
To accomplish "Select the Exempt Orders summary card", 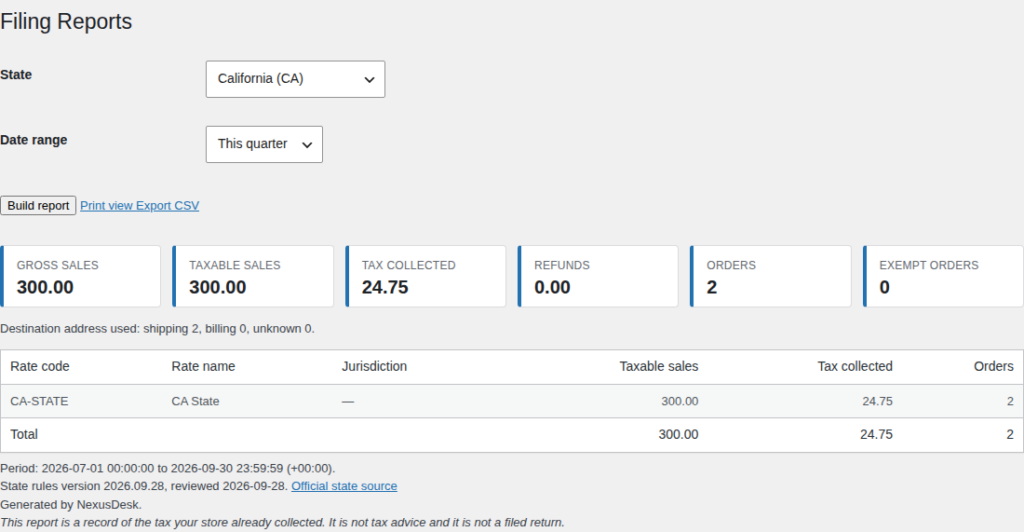I will coord(943,276).
